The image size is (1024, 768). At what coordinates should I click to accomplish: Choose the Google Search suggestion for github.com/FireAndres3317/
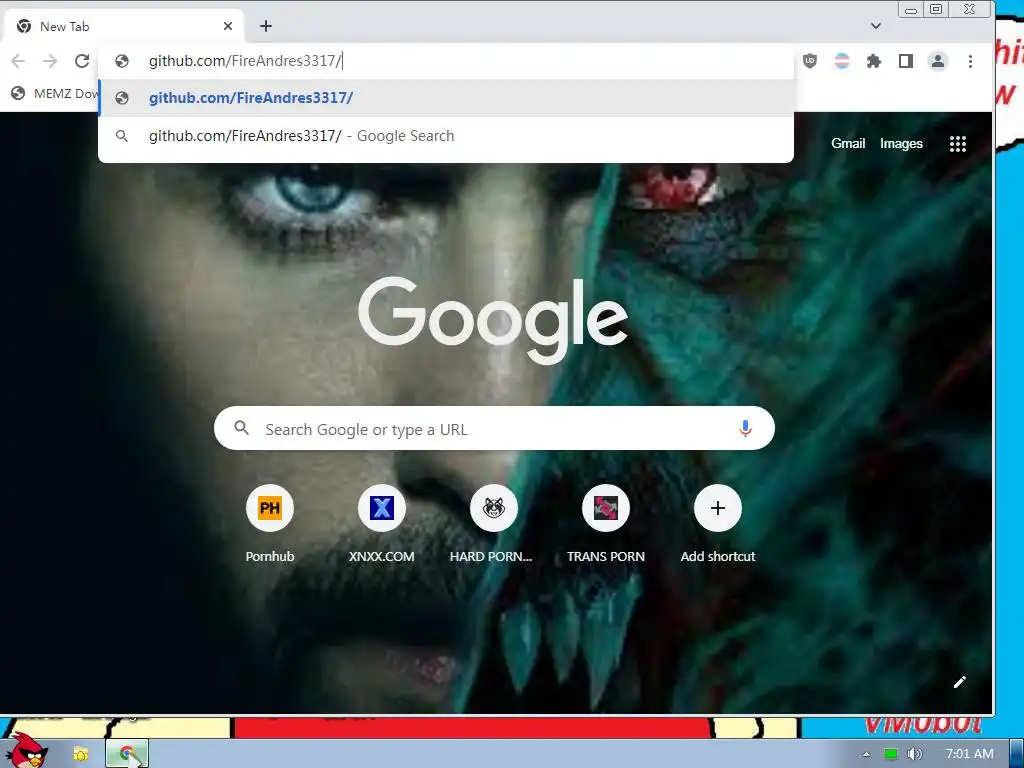click(x=446, y=136)
